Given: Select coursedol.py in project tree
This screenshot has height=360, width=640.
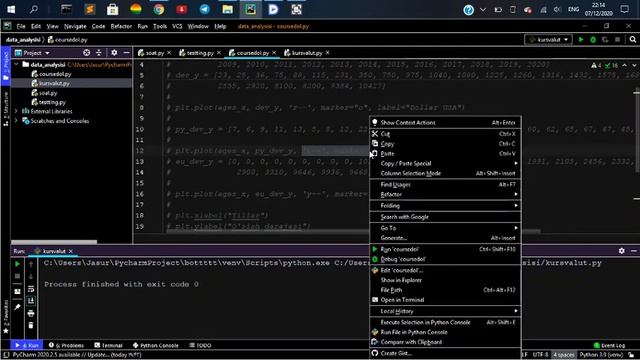Looking at the screenshot, I should (x=55, y=74).
